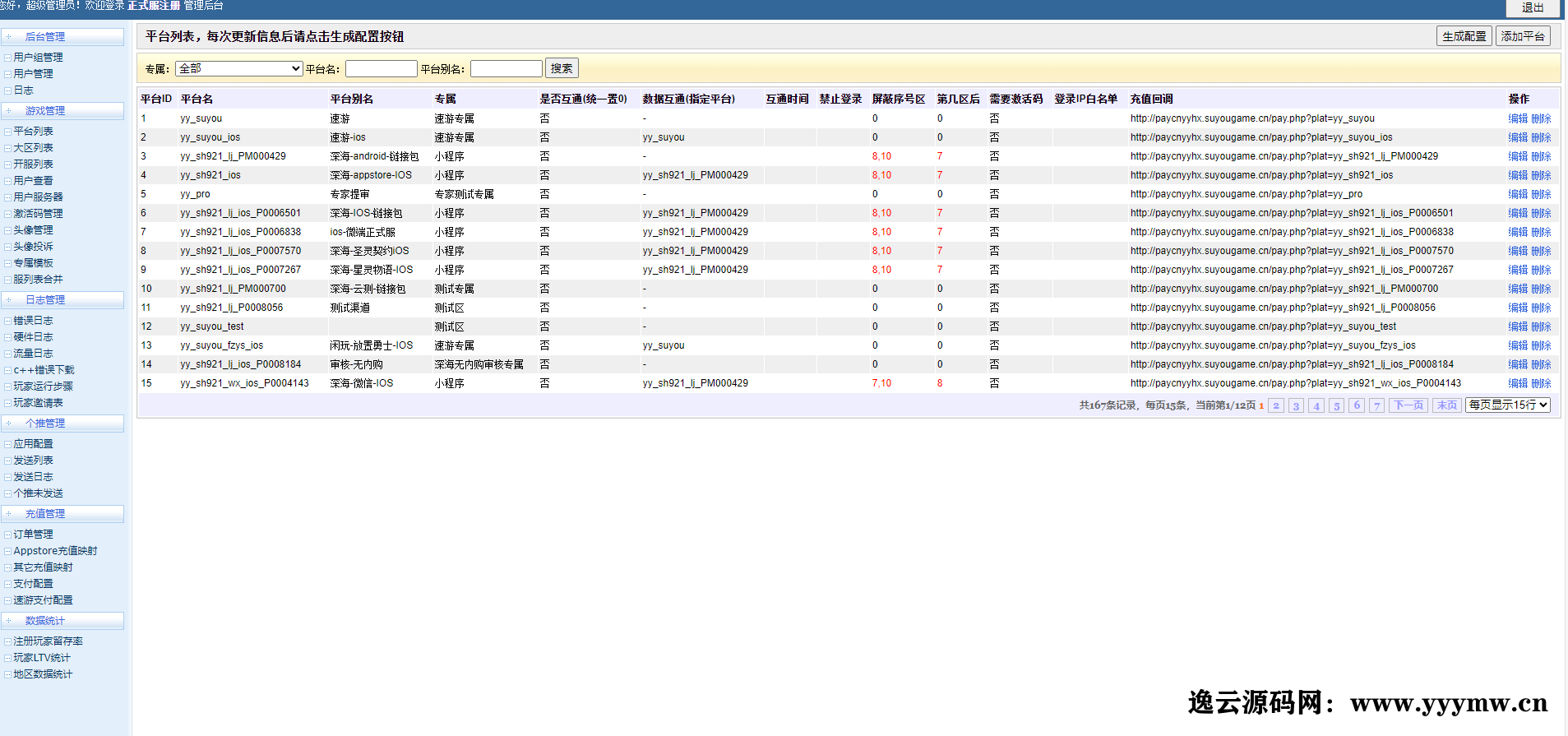
Task: Open 速游支付配置 in sidebar
Action: (x=43, y=600)
